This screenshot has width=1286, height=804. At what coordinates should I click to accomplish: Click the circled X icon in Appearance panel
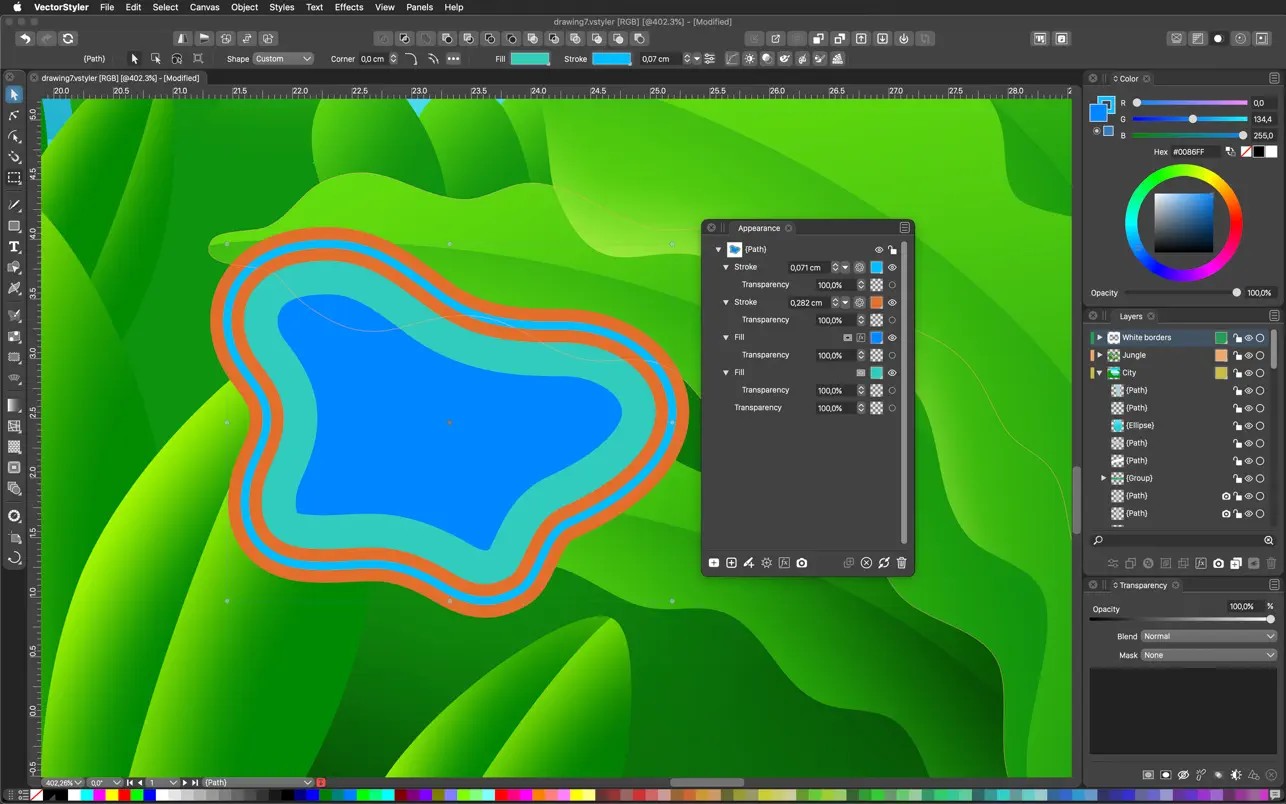(866, 563)
